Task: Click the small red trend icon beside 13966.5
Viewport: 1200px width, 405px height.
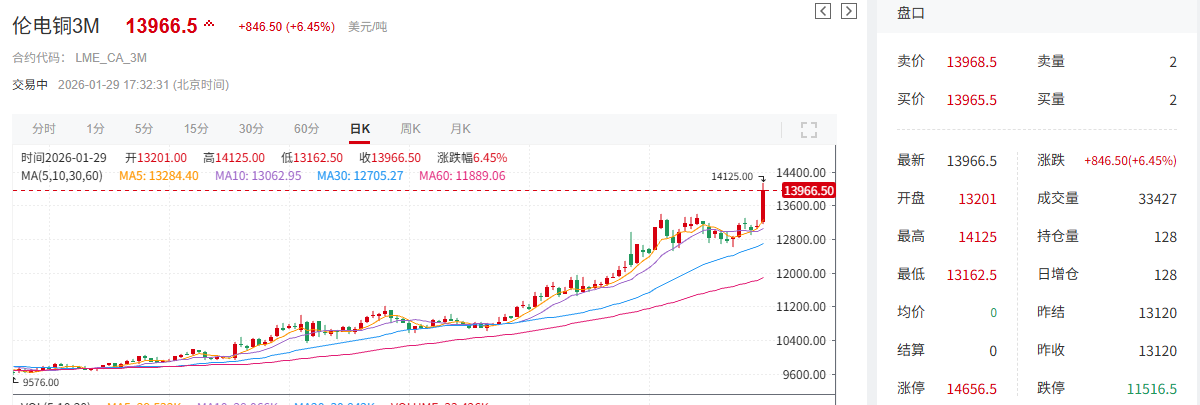Action: tap(209, 24)
